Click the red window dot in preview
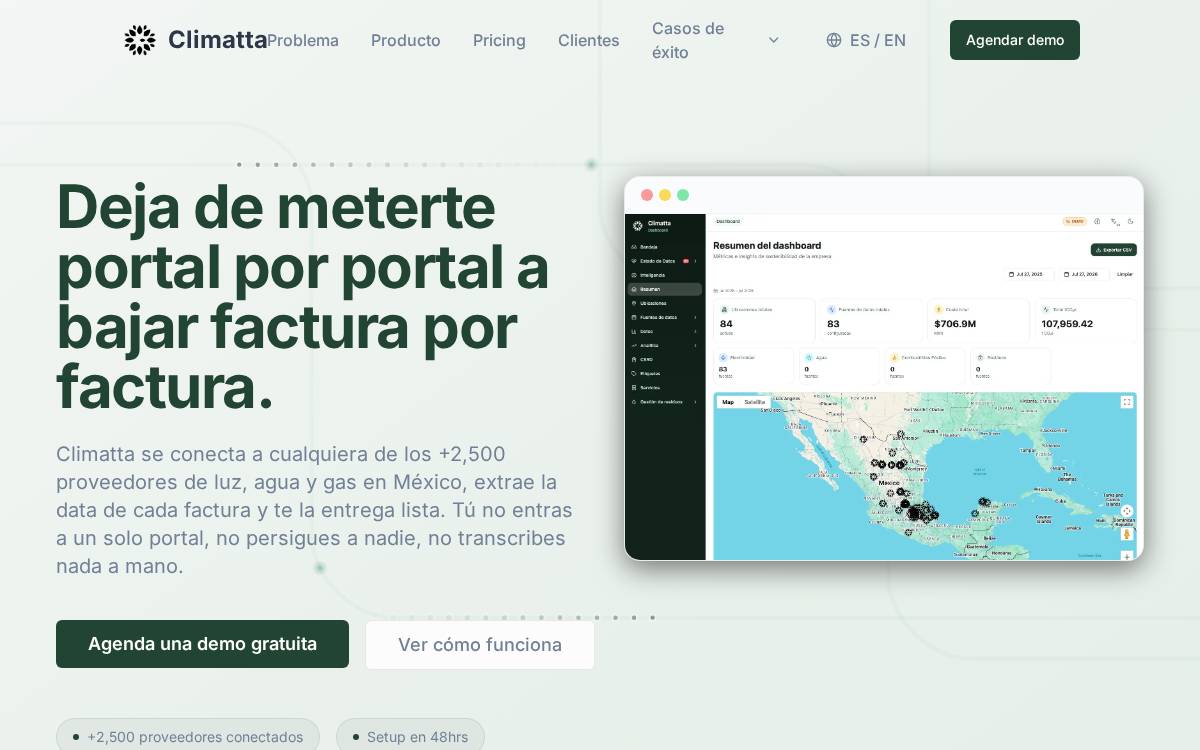This screenshot has height=750, width=1200. click(647, 195)
